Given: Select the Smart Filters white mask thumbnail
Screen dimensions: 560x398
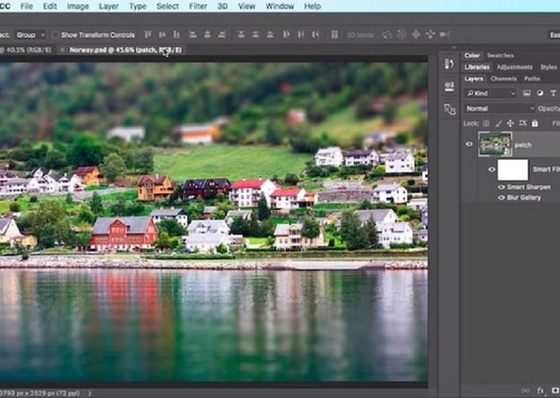Looking at the screenshot, I should (513, 170).
